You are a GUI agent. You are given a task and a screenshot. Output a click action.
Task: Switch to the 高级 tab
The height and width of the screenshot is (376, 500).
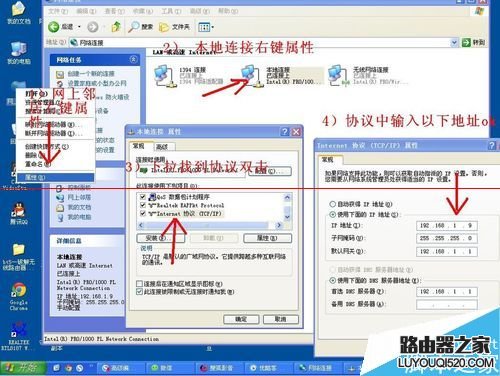pyautogui.click(x=162, y=146)
